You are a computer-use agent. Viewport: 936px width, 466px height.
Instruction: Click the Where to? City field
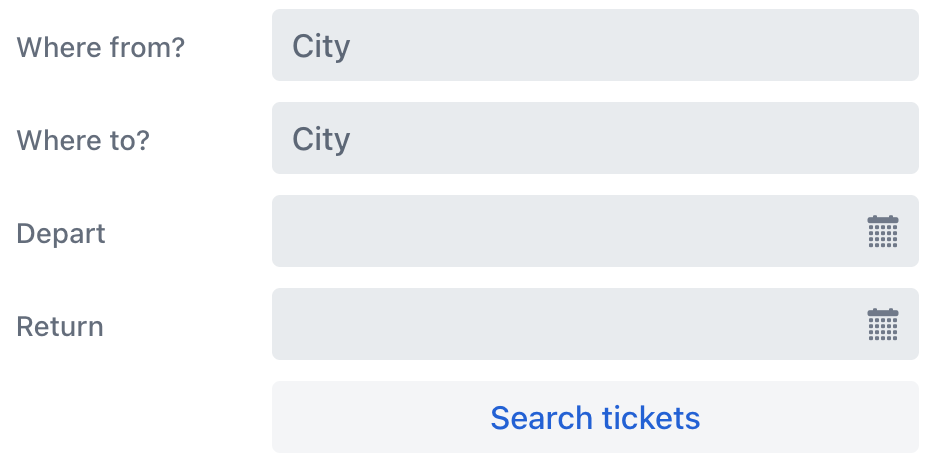tap(594, 139)
